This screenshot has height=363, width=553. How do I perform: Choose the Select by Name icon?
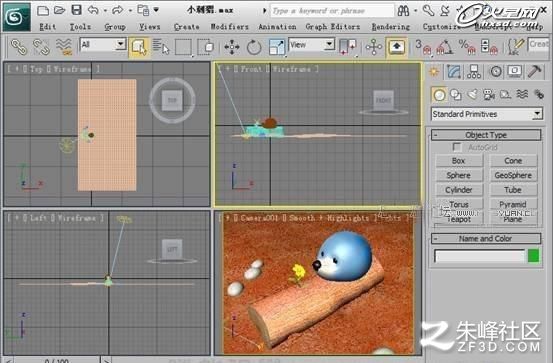[x=161, y=47]
